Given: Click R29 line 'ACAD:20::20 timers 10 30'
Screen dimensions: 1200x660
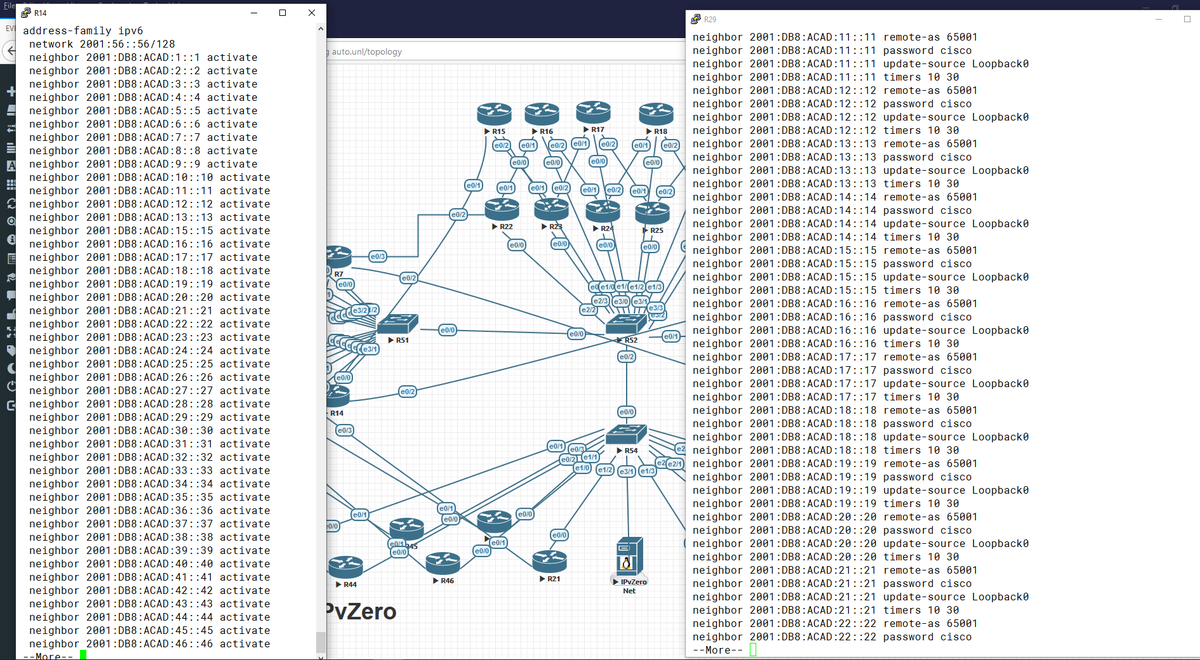Looking at the screenshot, I should (x=825, y=557).
